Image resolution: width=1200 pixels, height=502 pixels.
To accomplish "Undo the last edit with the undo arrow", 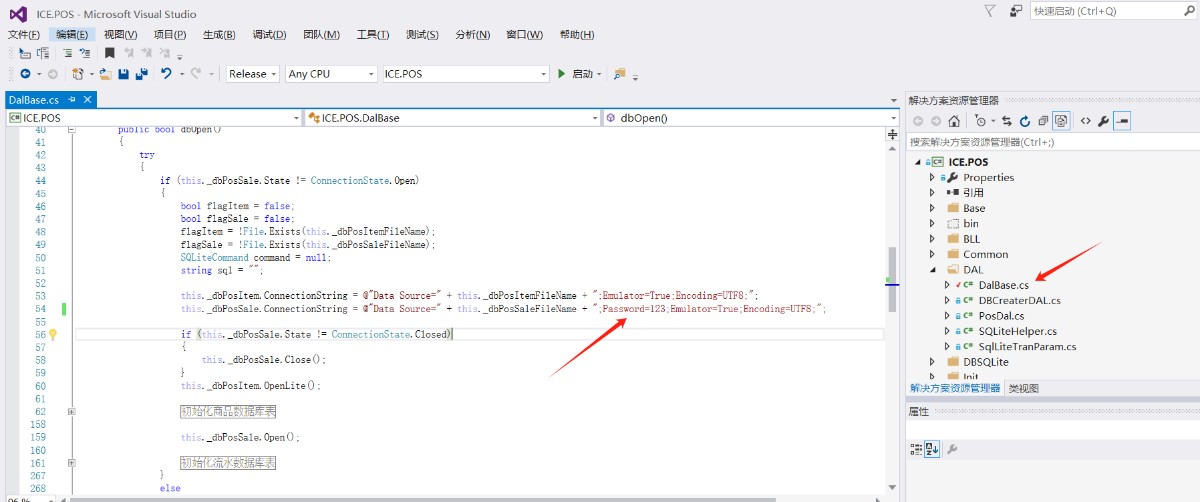I will (166, 73).
